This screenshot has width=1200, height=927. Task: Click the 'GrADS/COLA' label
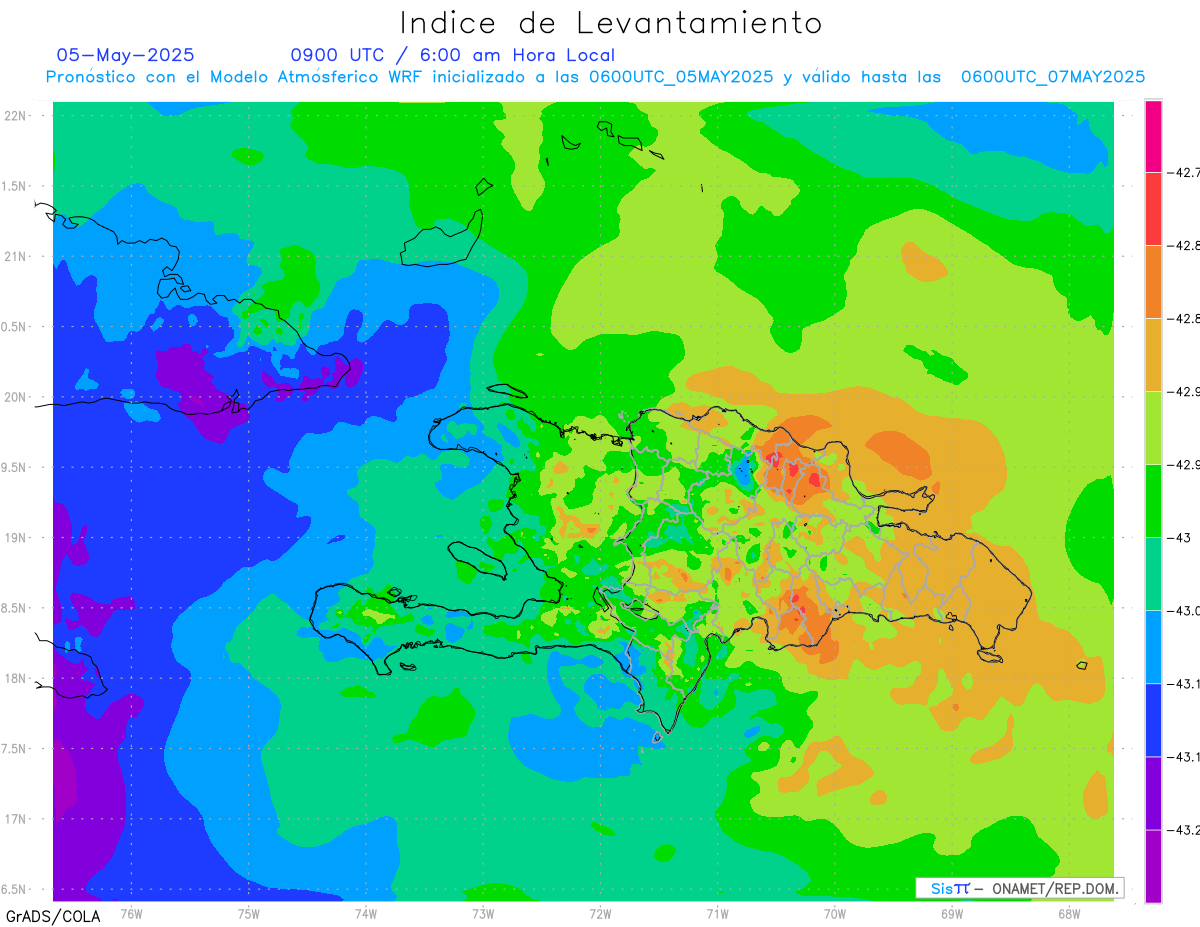click(x=52, y=916)
